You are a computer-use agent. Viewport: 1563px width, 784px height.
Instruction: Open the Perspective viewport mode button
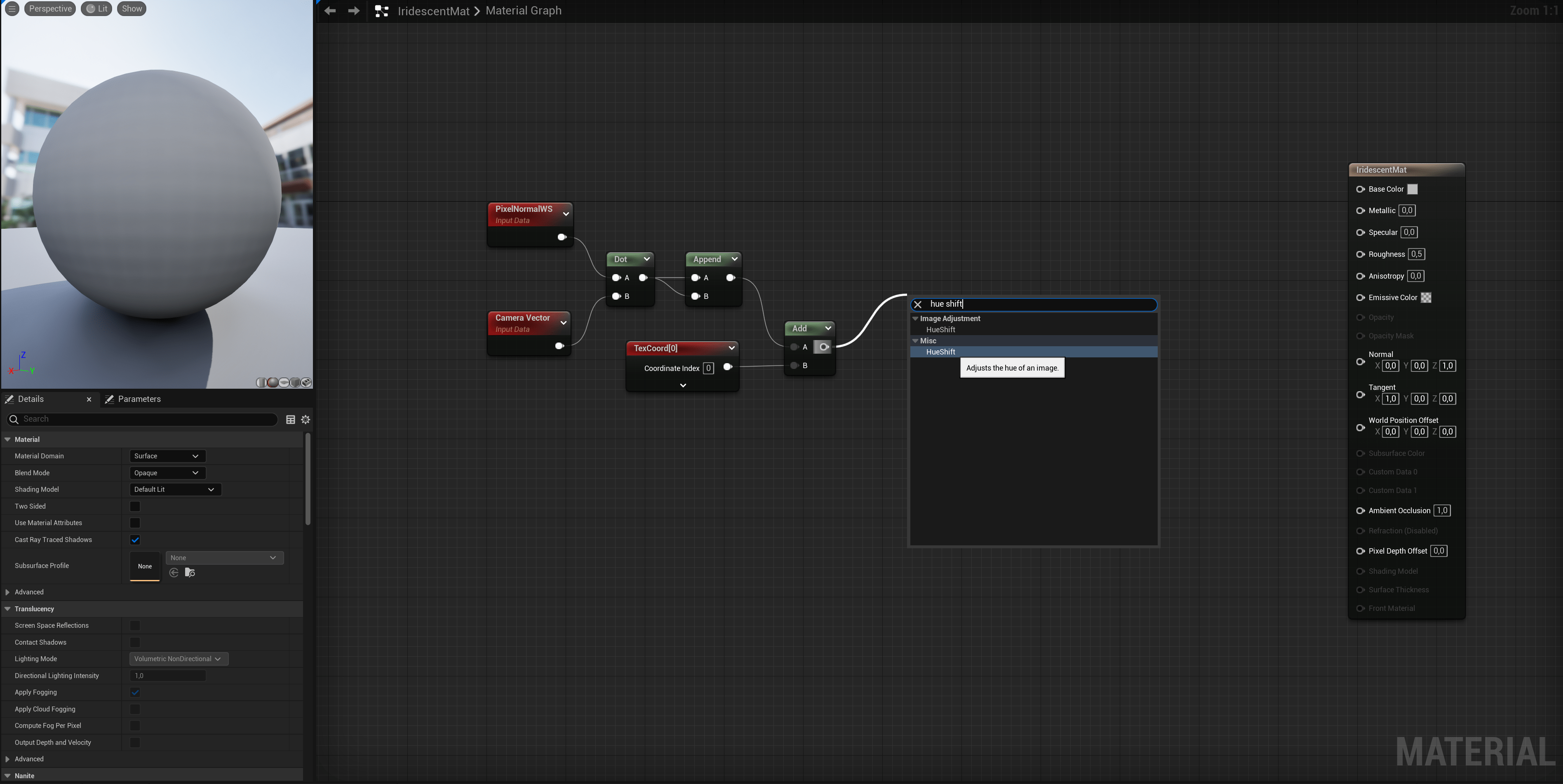50,9
